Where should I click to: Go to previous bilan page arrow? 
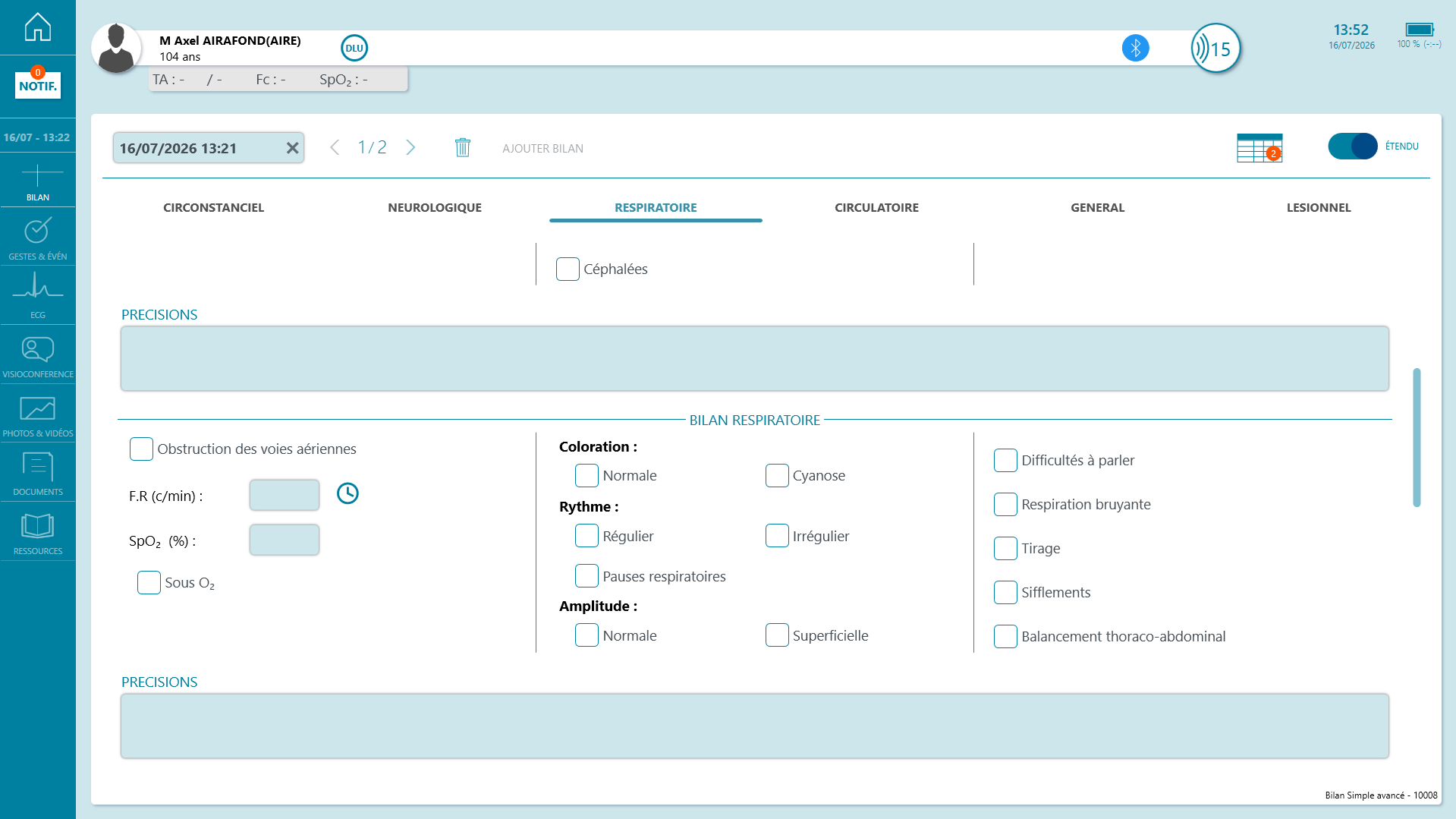point(335,147)
